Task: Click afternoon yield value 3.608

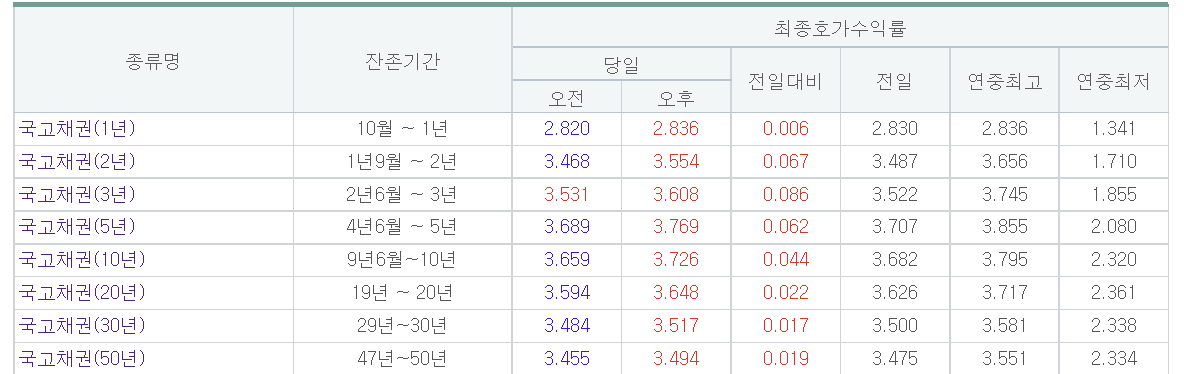Action: tap(676, 194)
